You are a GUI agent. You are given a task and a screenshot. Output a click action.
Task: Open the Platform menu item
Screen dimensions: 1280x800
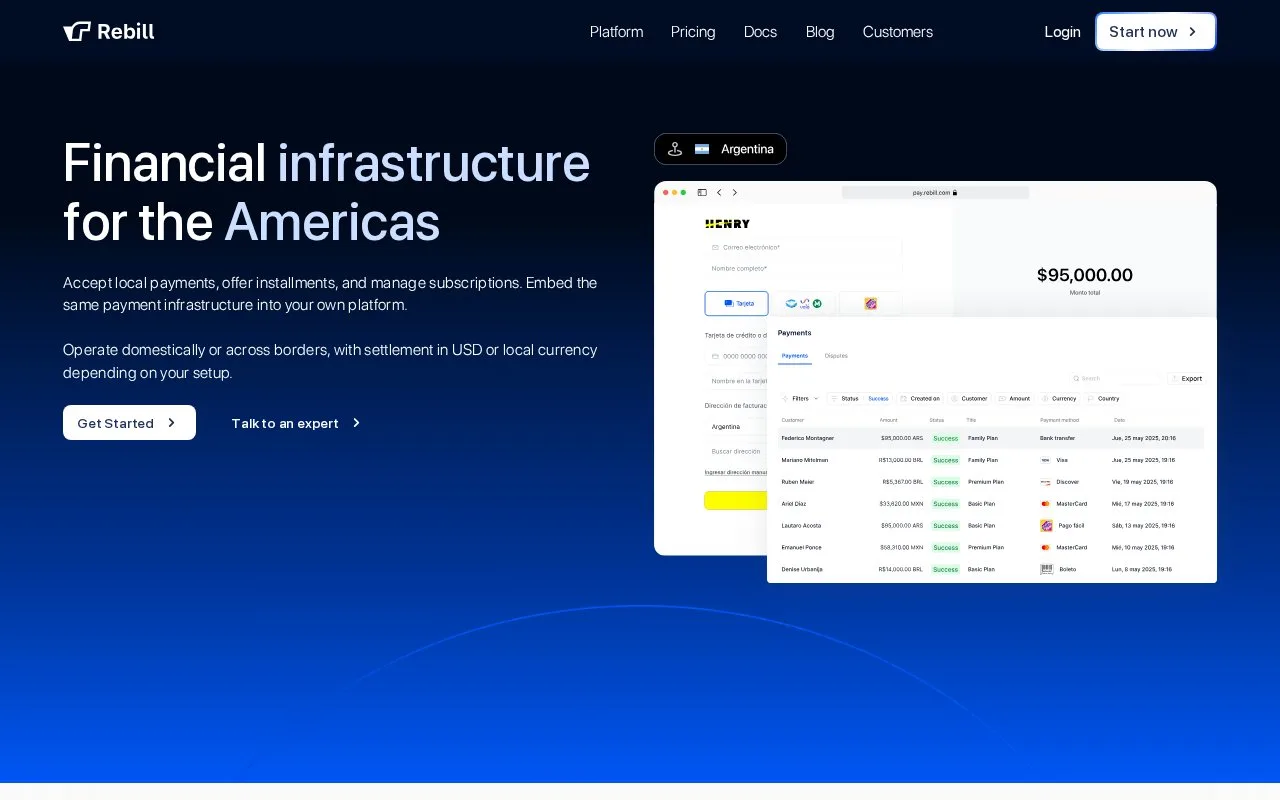[x=616, y=32]
